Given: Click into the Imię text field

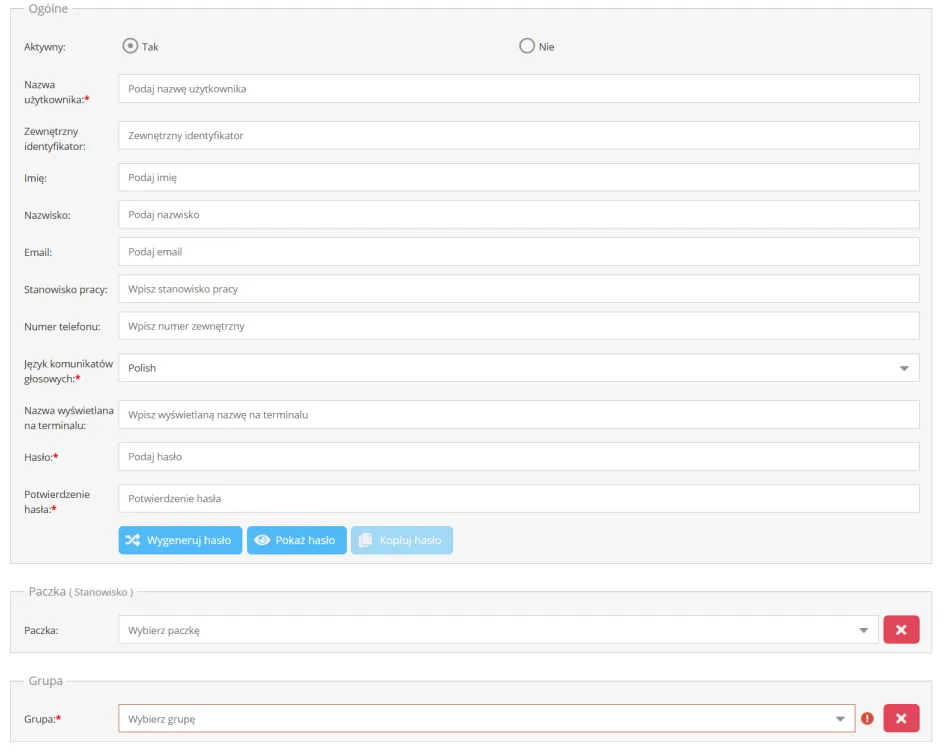Looking at the screenshot, I should point(518,178).
